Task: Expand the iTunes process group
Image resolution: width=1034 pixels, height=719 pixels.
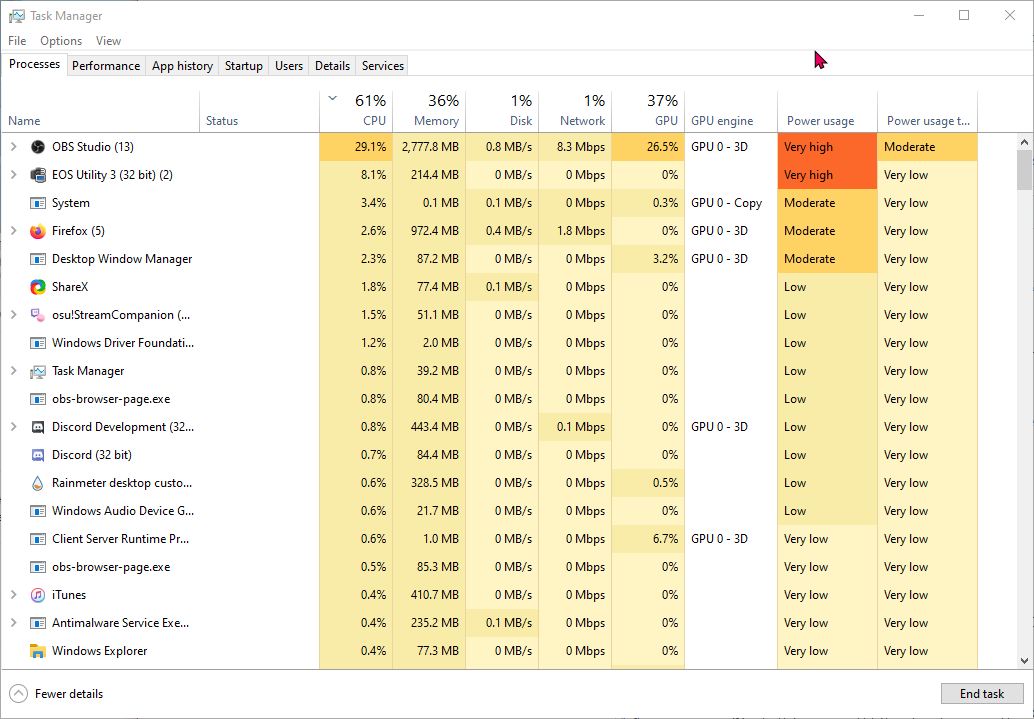Action: pos(13,595)
